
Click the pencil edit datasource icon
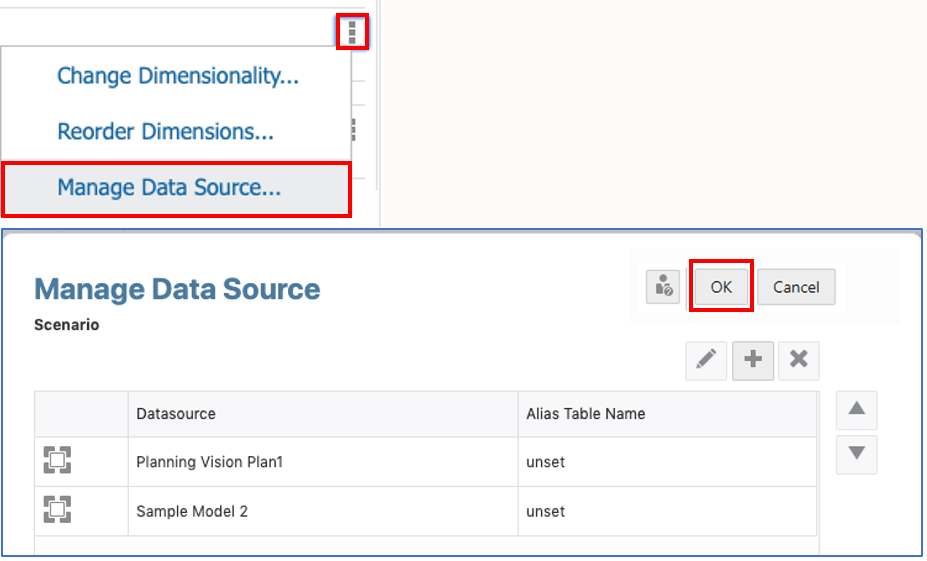tap(706, 361)
